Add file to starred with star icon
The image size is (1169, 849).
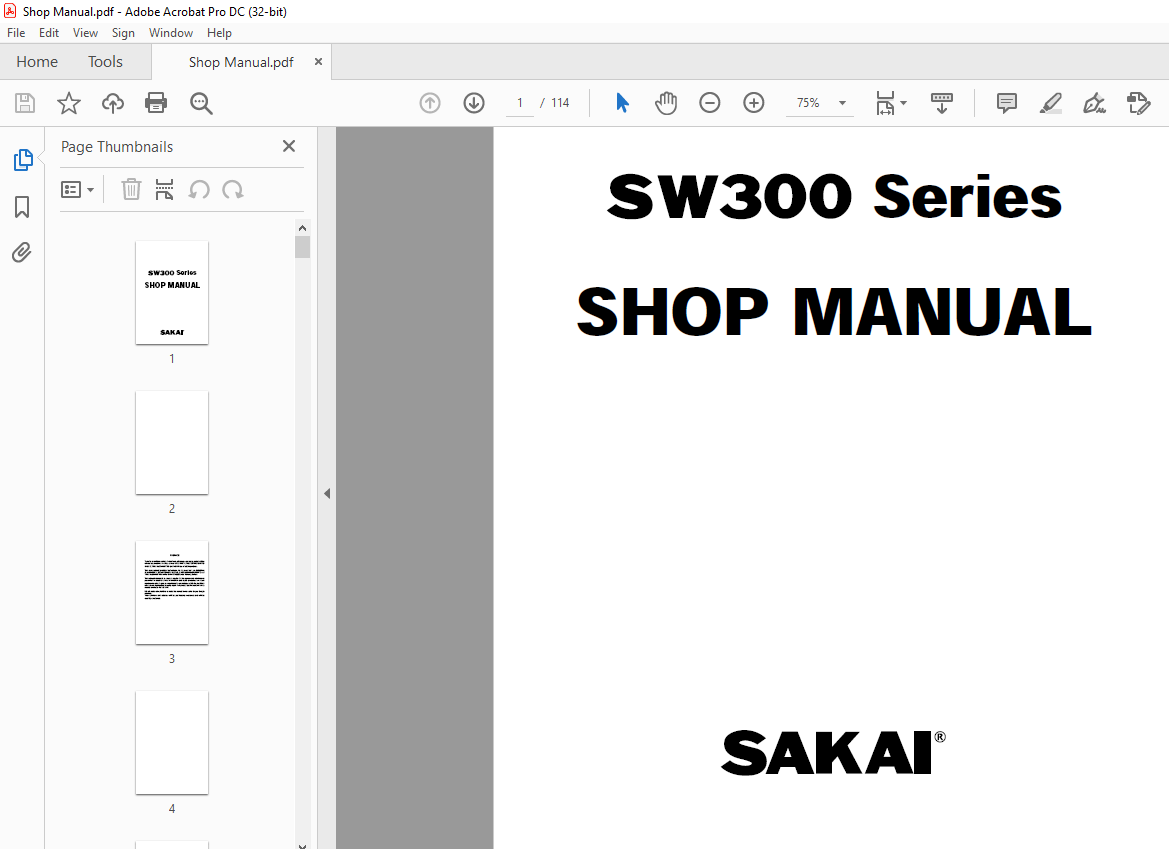coord(69,103)
